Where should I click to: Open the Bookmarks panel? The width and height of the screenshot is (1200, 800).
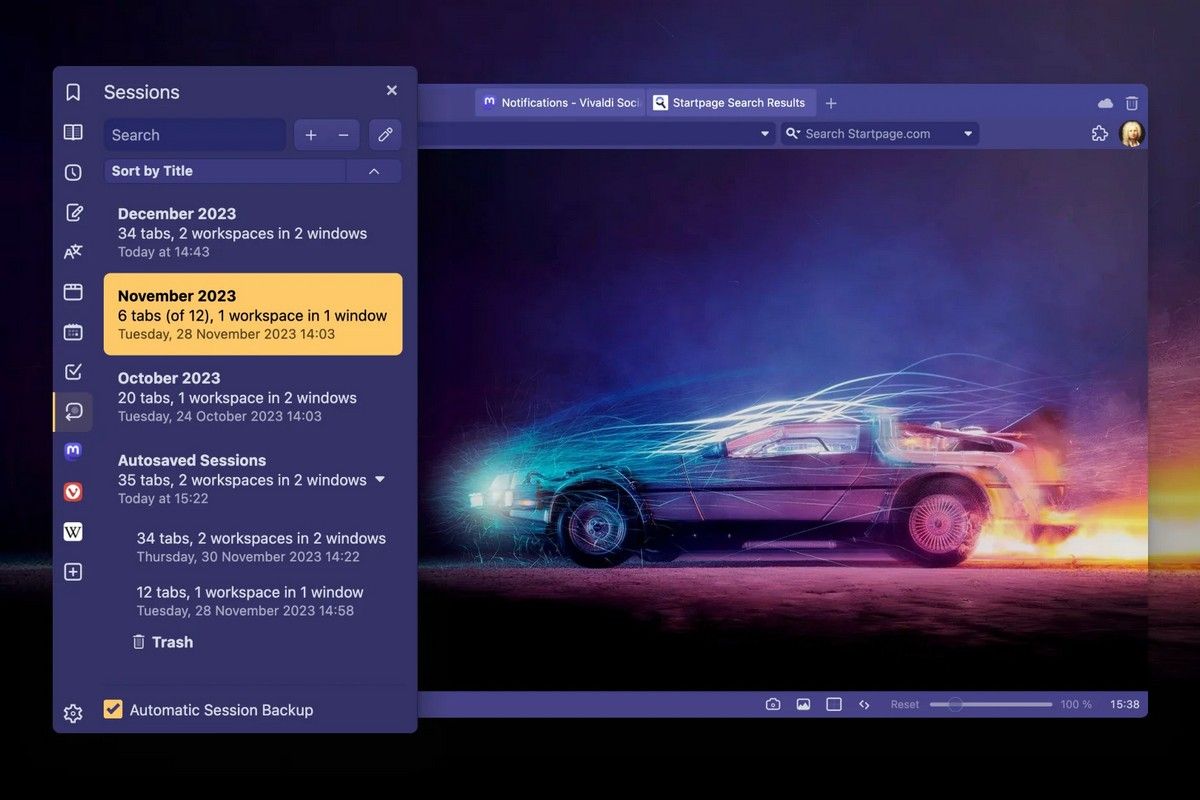pos(72,91)
